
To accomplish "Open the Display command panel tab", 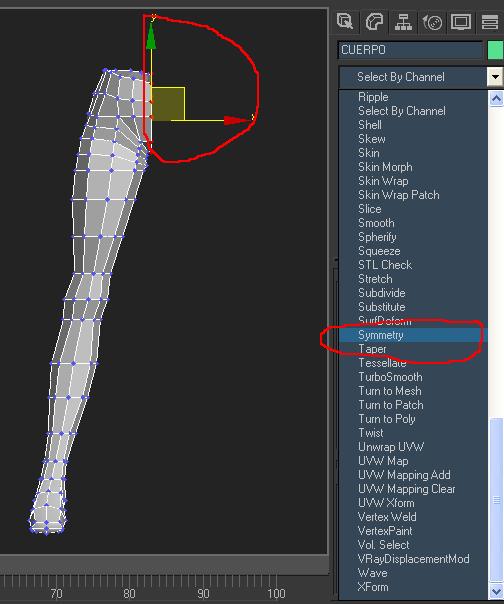I will (x=461, y=22).
